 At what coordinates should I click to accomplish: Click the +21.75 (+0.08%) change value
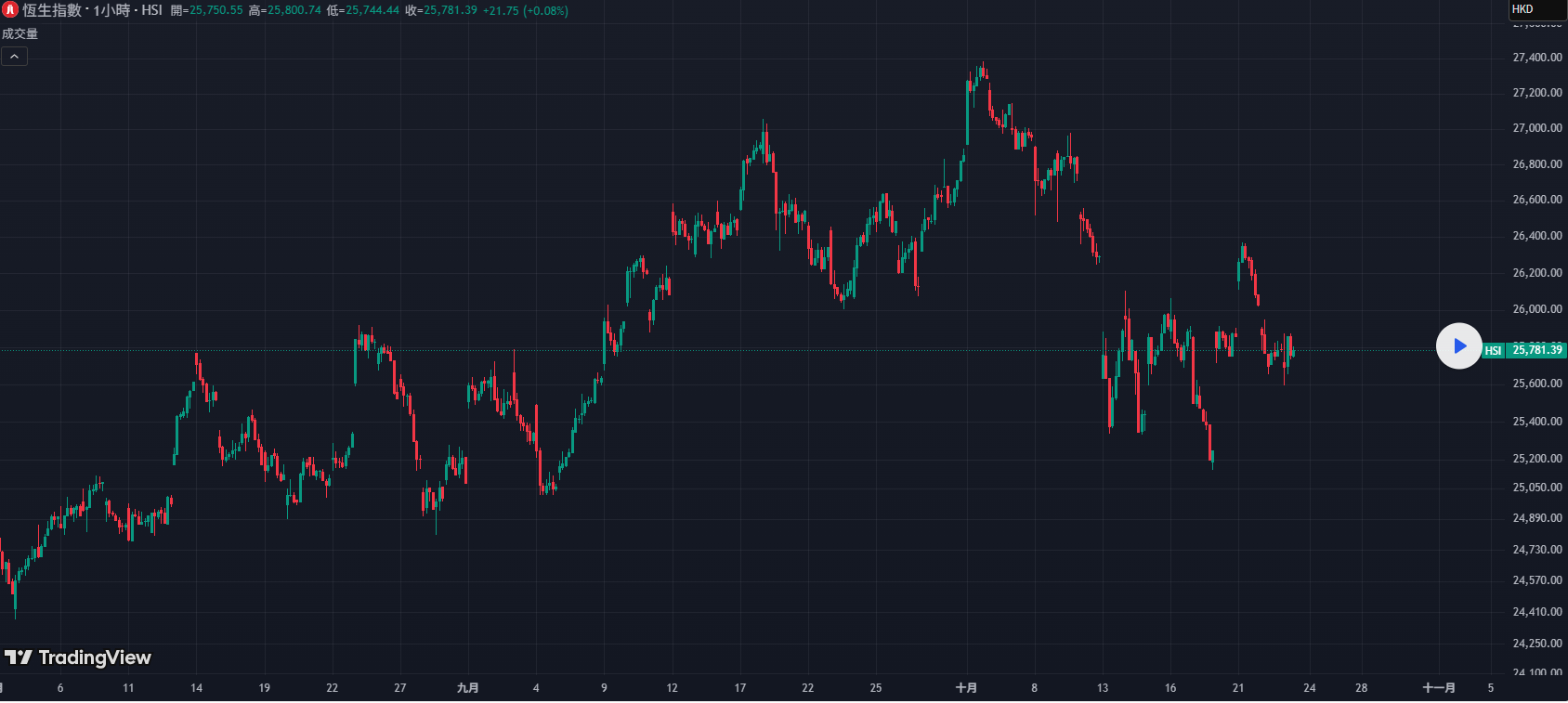coord(526,10)
